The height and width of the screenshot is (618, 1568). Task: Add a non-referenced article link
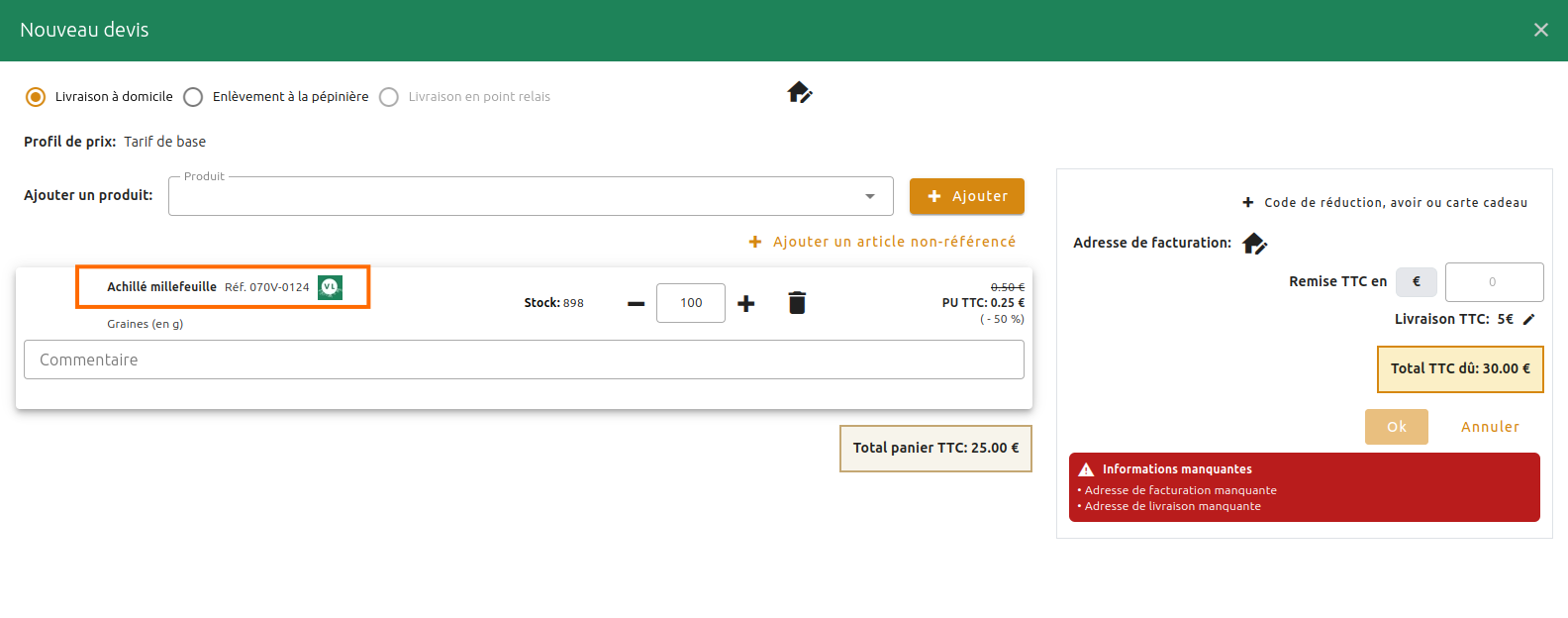(x=883, y=242)
